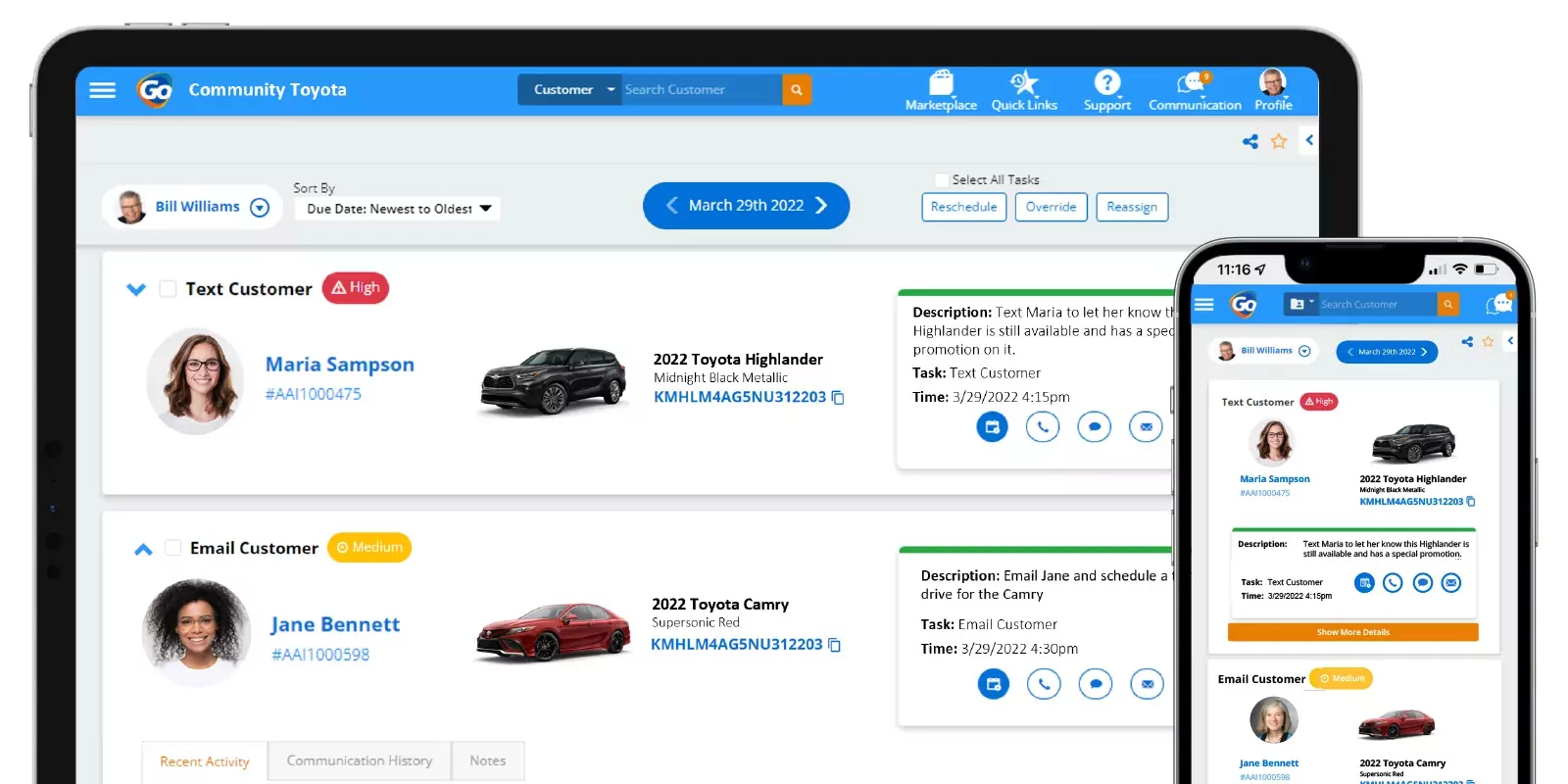Open the Jane Bennett customer link on tablet

click(335, 625)
